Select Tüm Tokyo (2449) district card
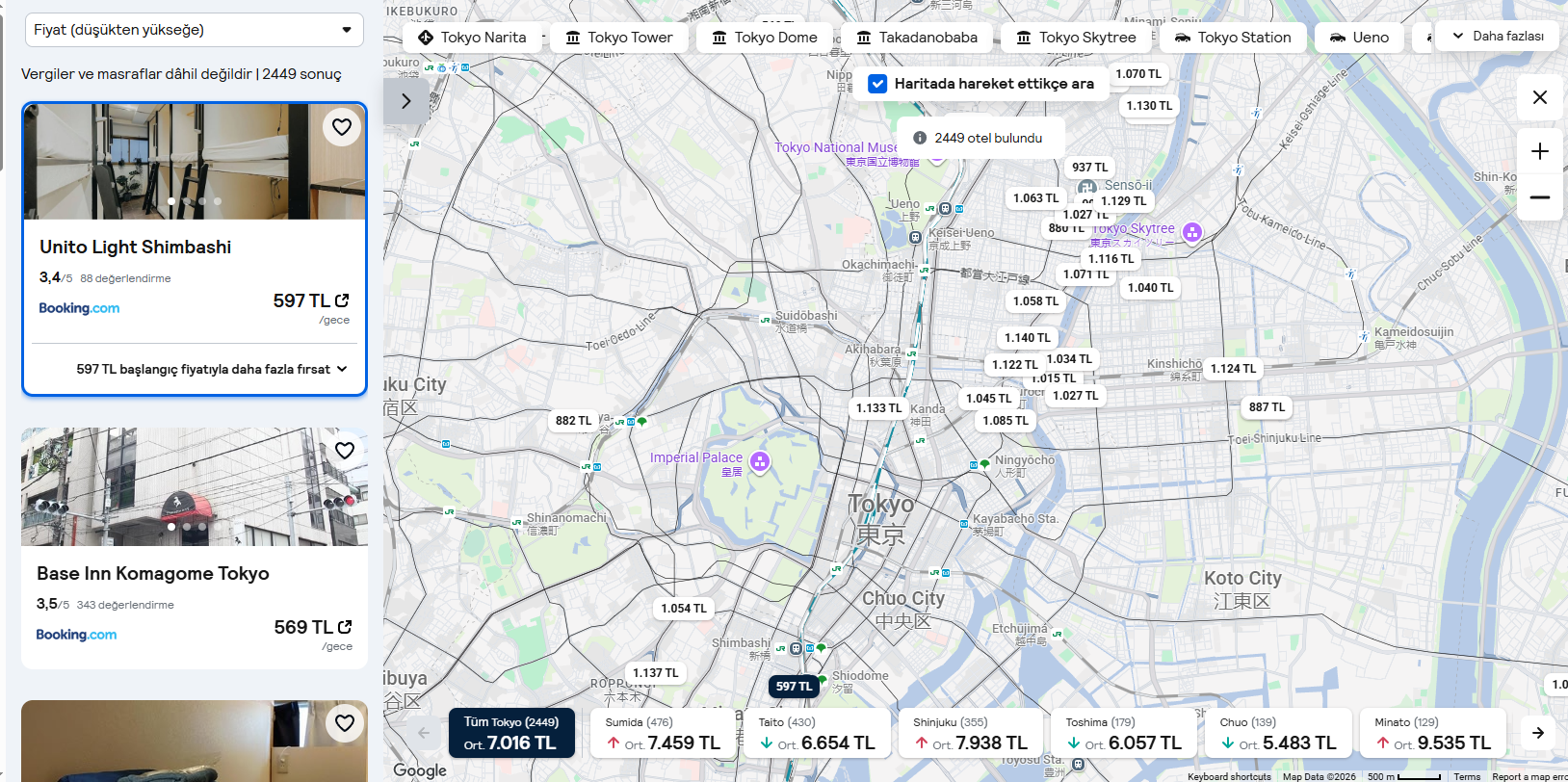 coord(511,733)
